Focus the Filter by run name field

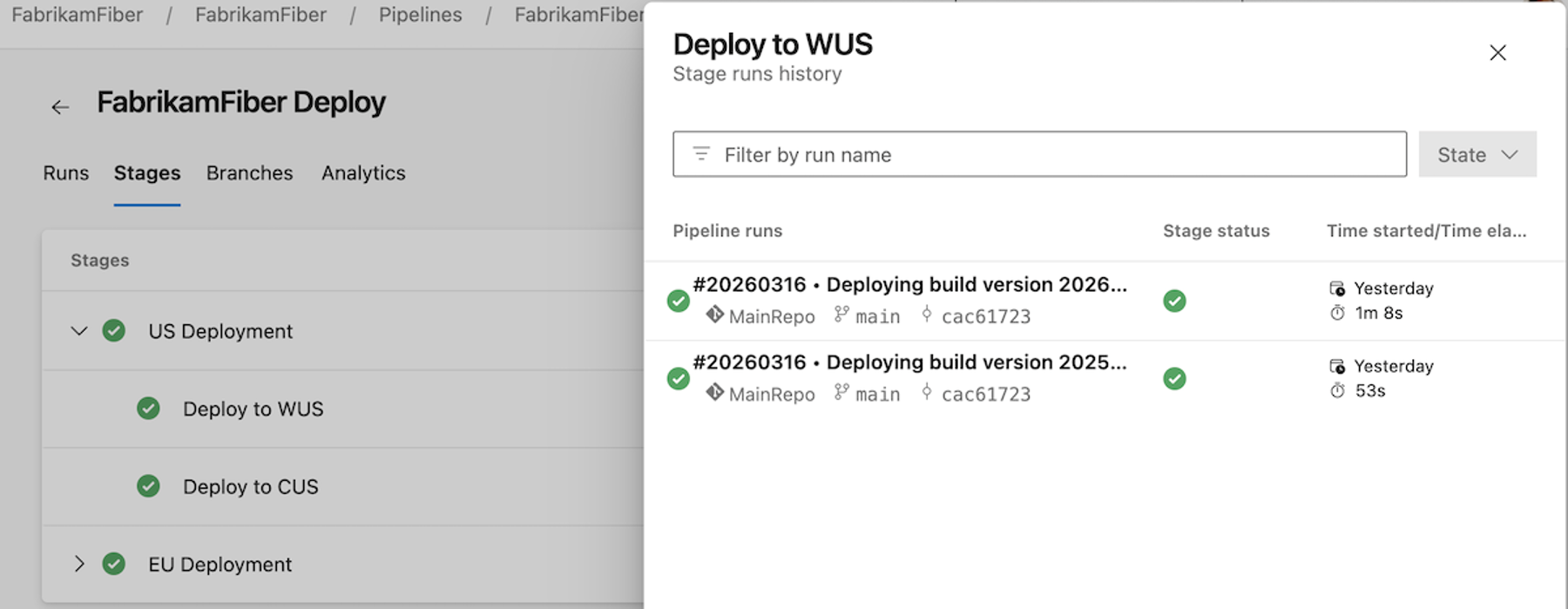(x=1039, y=154)
